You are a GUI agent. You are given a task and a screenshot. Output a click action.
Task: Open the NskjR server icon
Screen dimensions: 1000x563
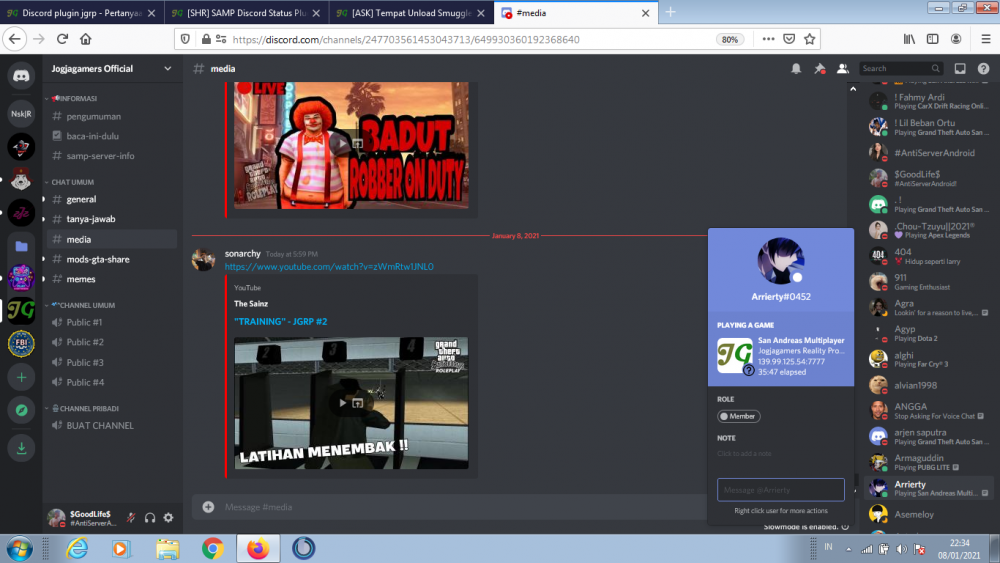[21, 113]
